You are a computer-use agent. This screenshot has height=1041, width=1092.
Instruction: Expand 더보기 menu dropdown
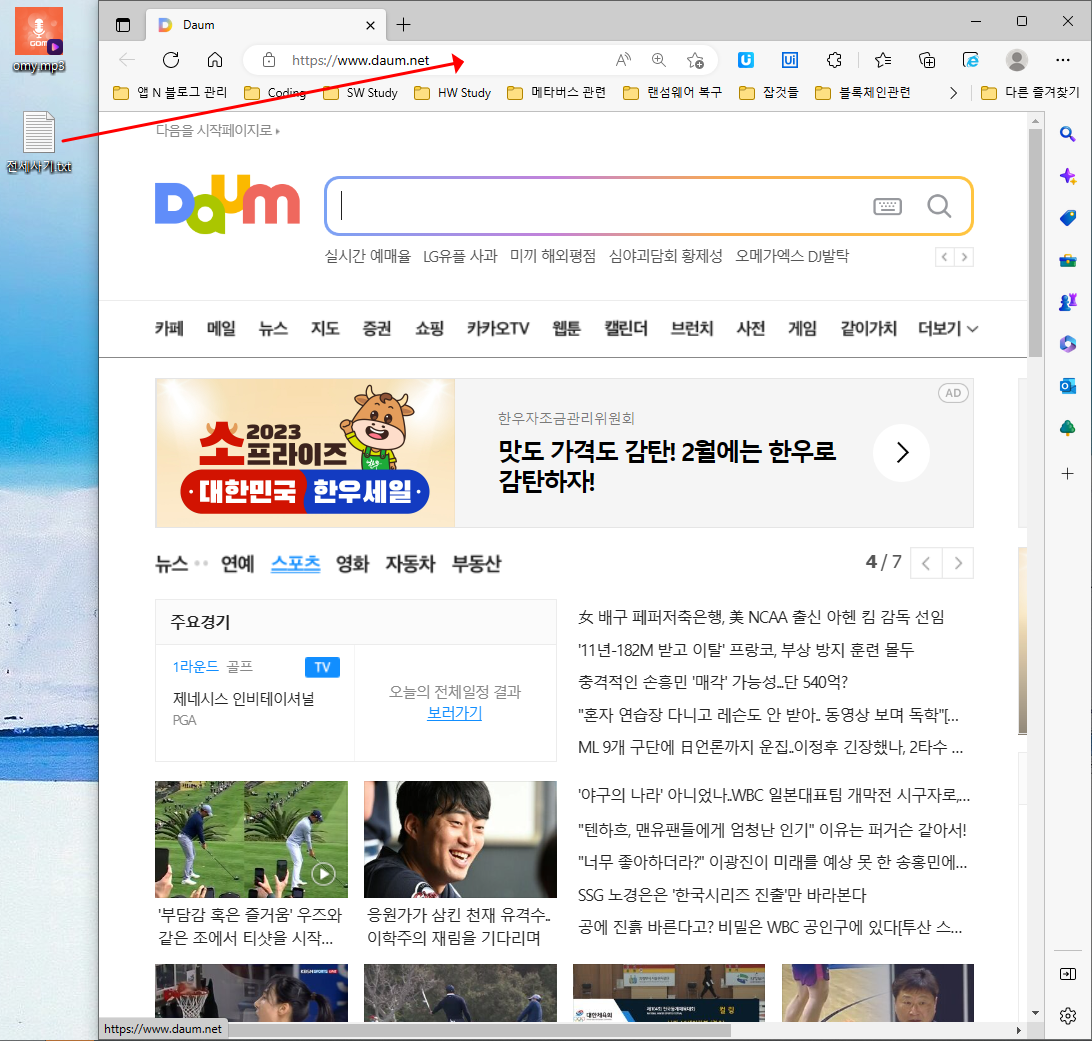pos(948,329)
